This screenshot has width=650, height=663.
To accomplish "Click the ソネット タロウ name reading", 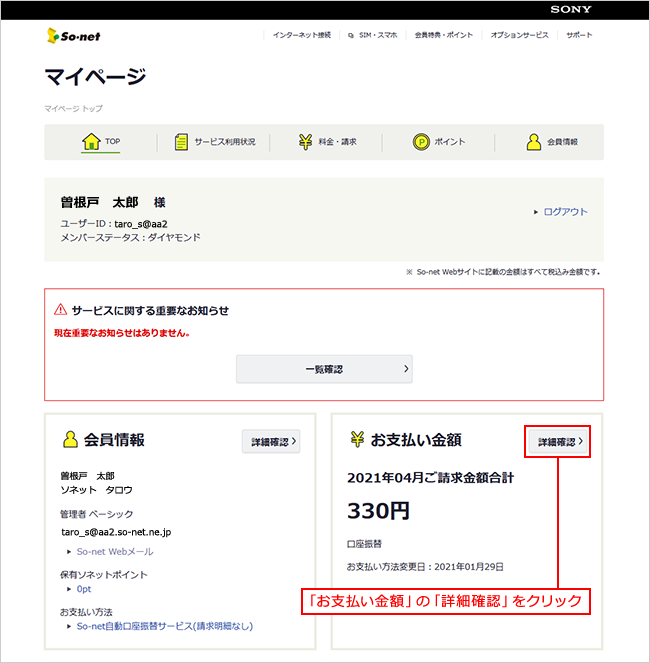I will coord(96,490).
